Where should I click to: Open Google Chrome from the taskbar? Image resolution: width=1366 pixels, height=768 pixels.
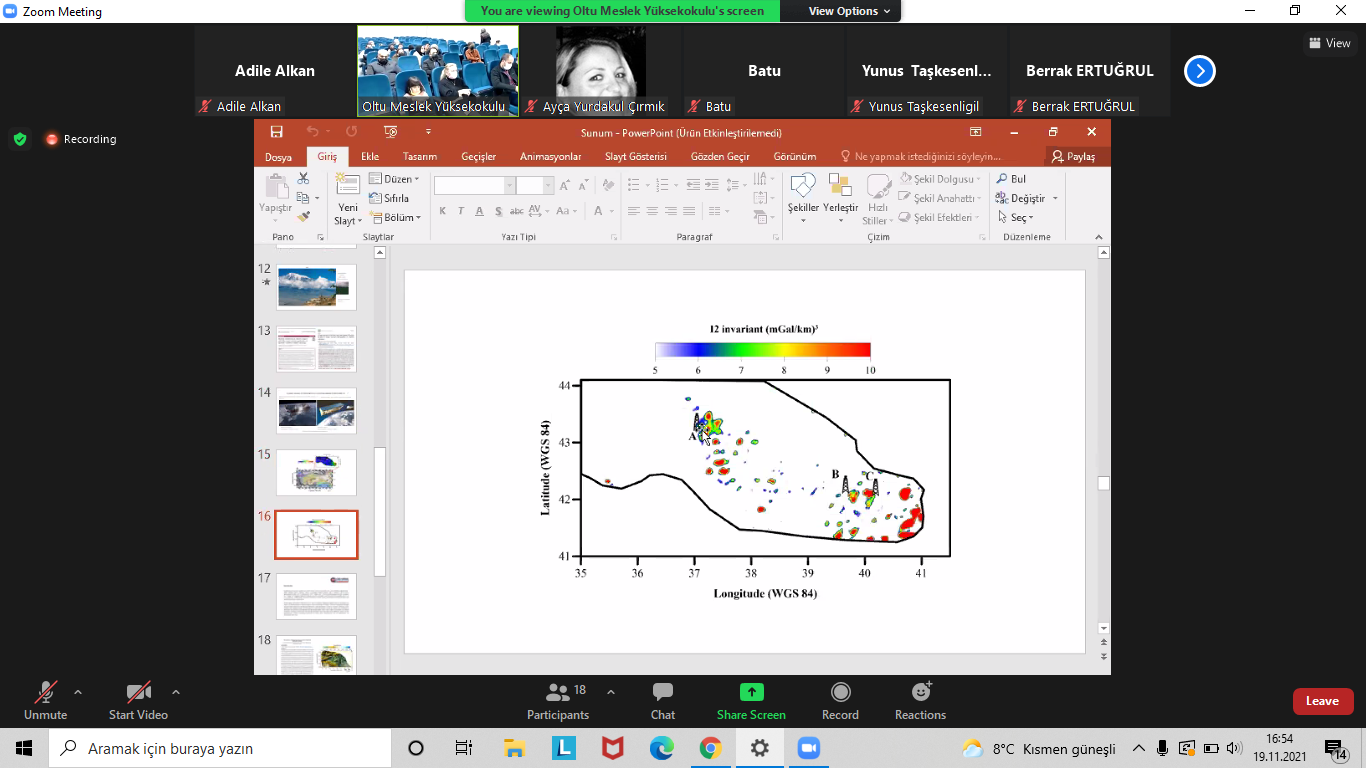tap(711, 748)
